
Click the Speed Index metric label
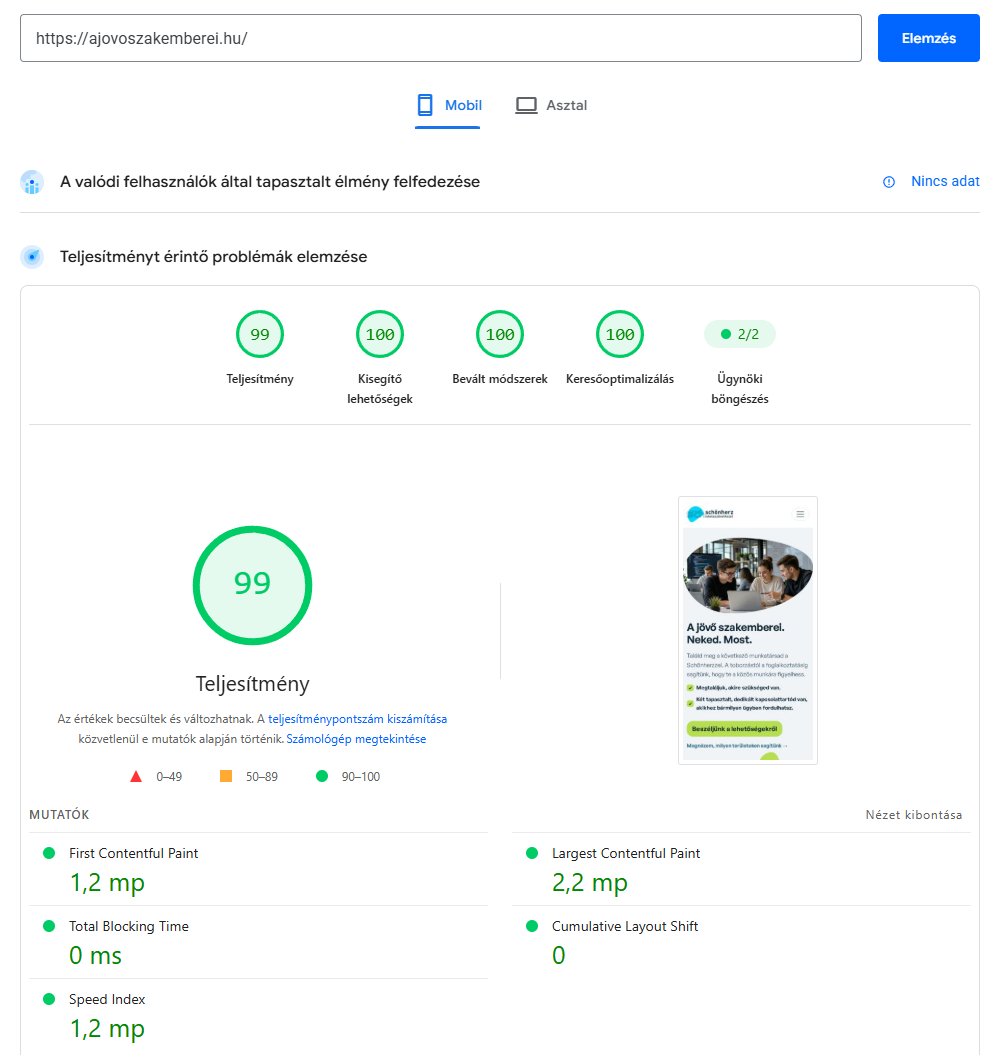107,999
